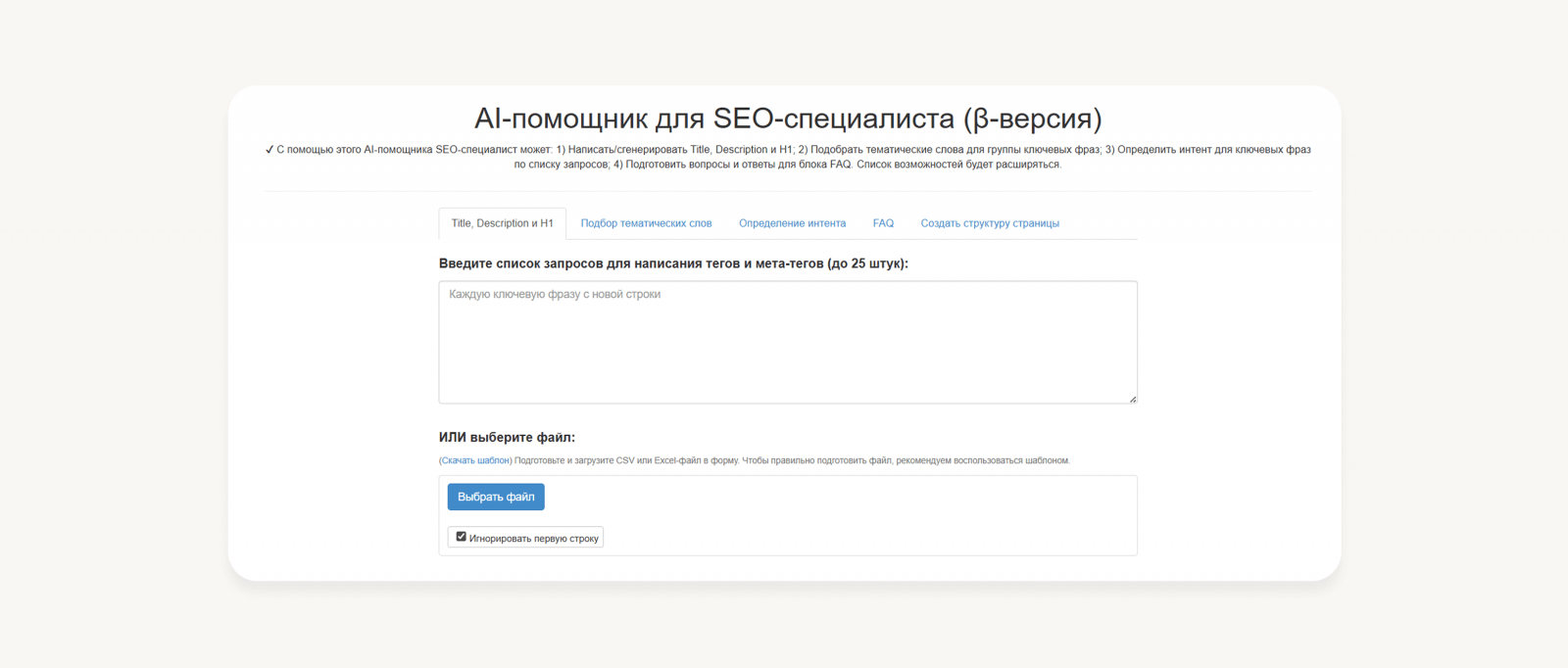Screen dimensions: 1568x668
Task: Switch to Подбор тематических слов tab
Action: coord(646,223)
